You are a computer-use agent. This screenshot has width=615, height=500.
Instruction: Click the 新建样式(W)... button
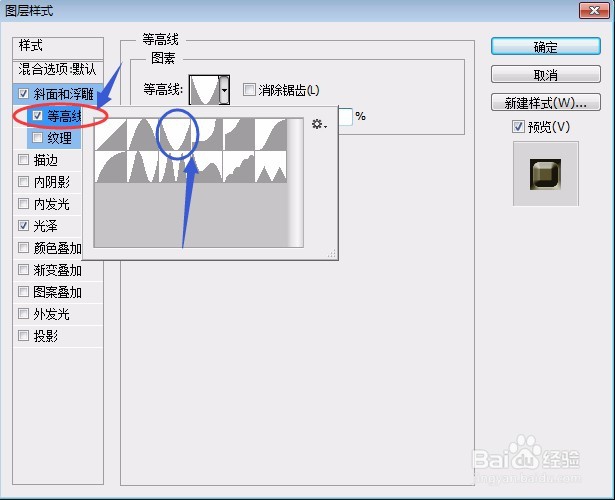[x=546, y=102]
